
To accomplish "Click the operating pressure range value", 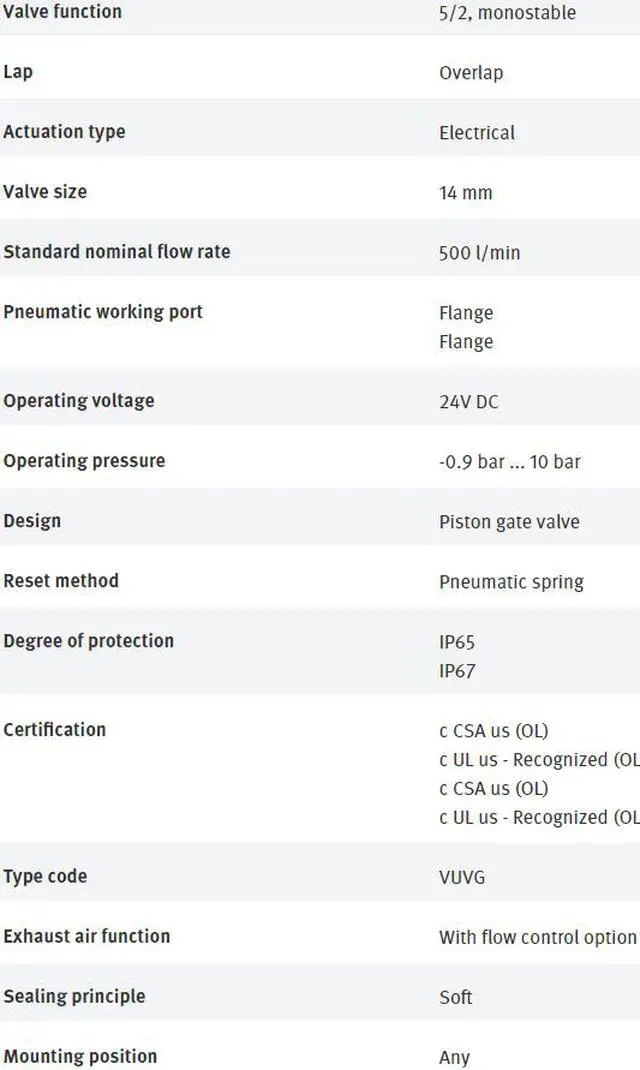I will pos(509,462).
